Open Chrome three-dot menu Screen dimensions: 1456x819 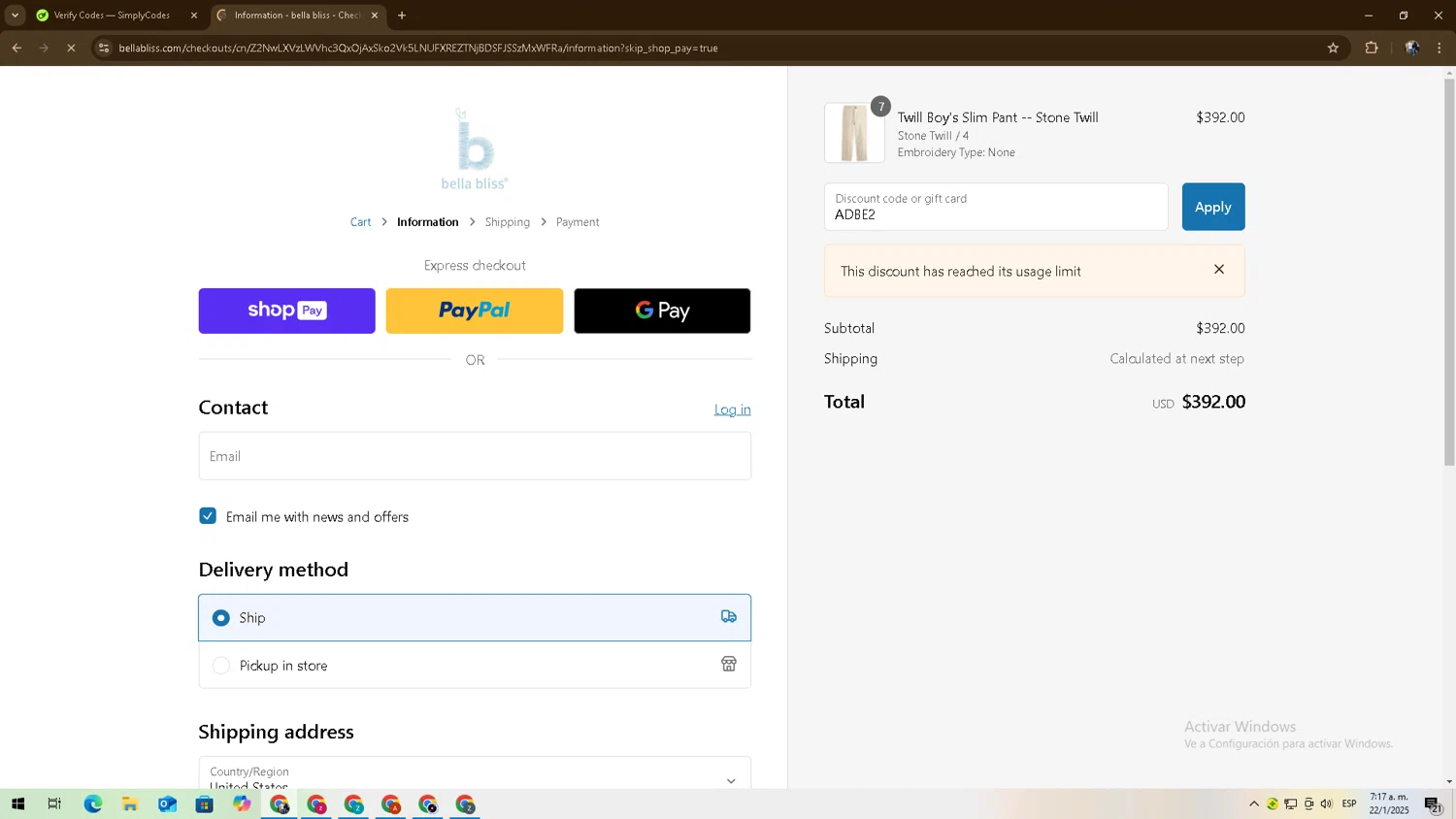[x=1439, y=48]
